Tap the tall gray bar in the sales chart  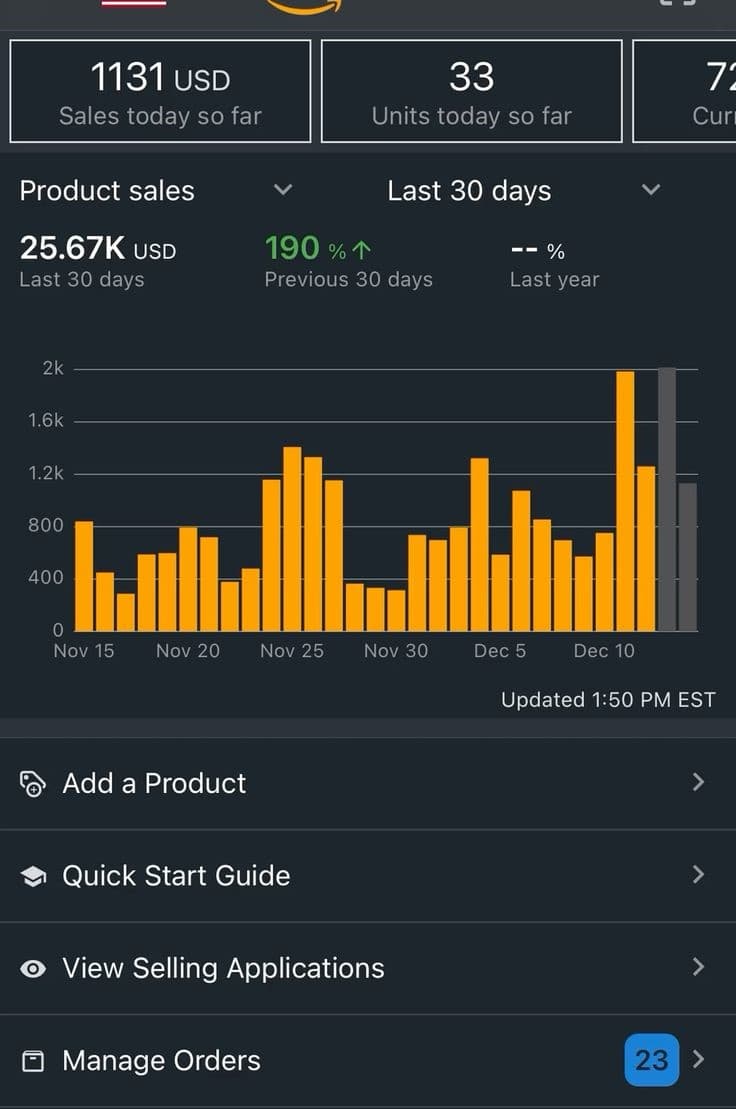[x=666, y=499]
